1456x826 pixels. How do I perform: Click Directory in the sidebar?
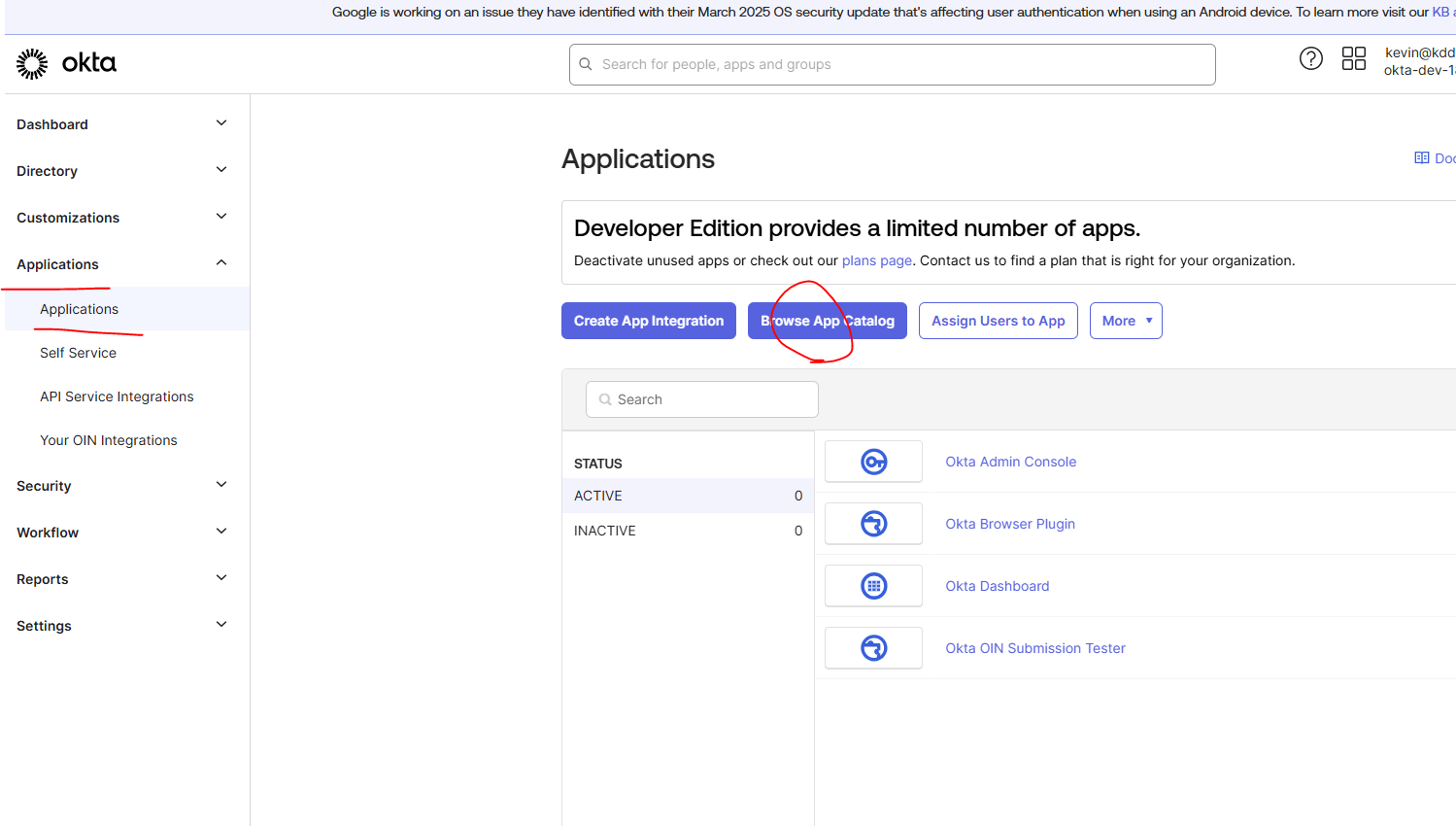point(47,171)
